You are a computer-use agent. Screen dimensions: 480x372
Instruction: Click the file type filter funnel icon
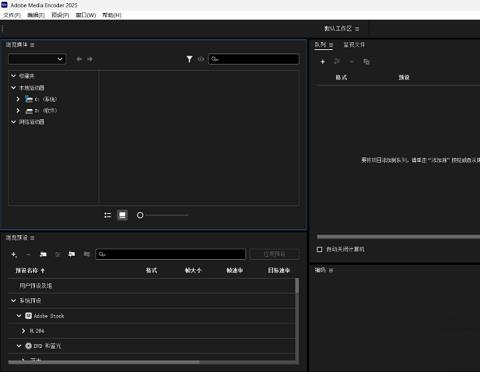(x=189, y=59)
